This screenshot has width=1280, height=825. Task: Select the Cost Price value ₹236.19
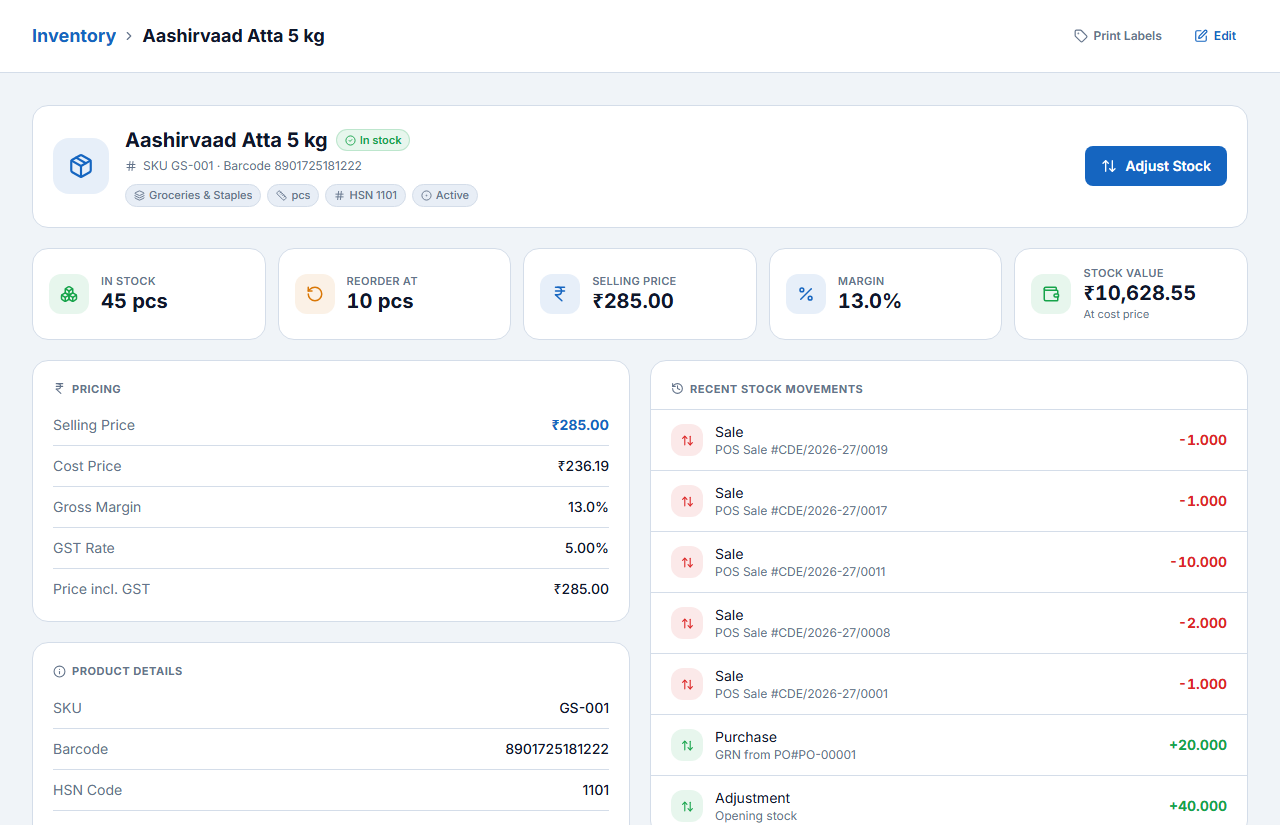[x=583, y=466]
